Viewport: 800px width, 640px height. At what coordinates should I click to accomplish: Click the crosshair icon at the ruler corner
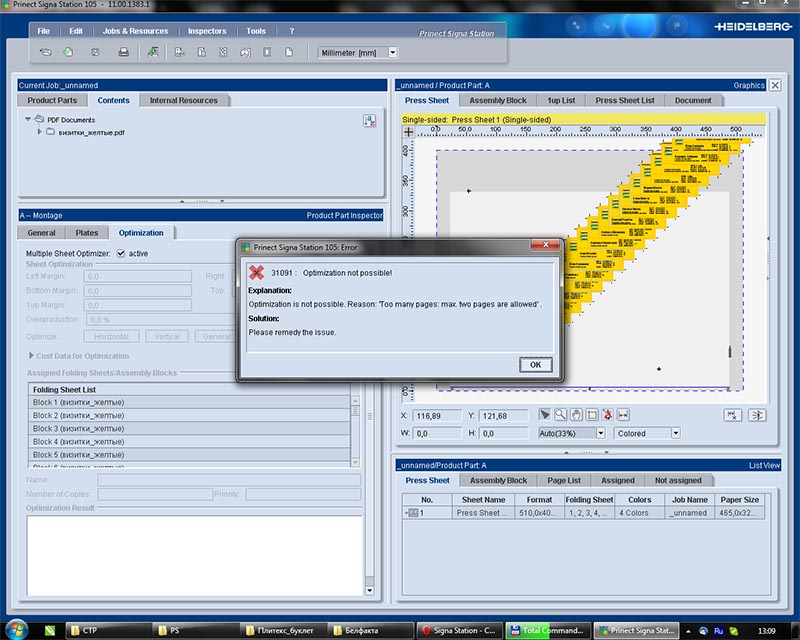(408, 130)
